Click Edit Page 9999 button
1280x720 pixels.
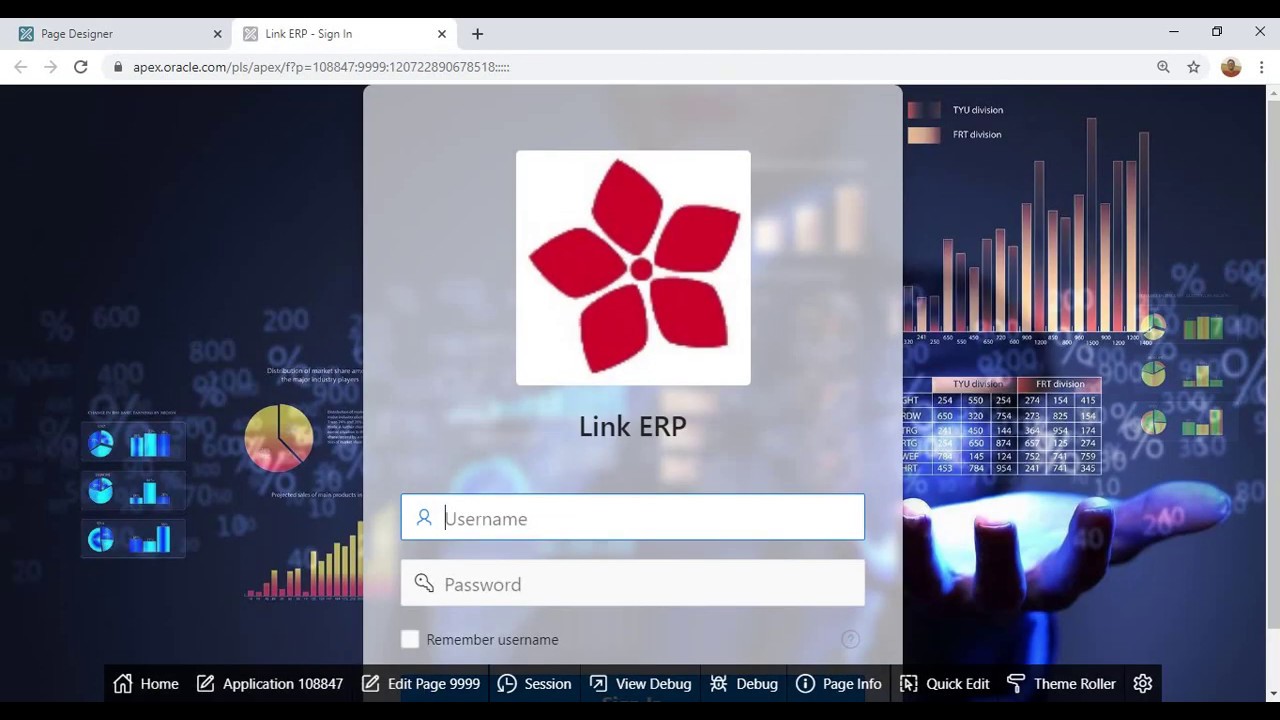(x=421, y=684)
